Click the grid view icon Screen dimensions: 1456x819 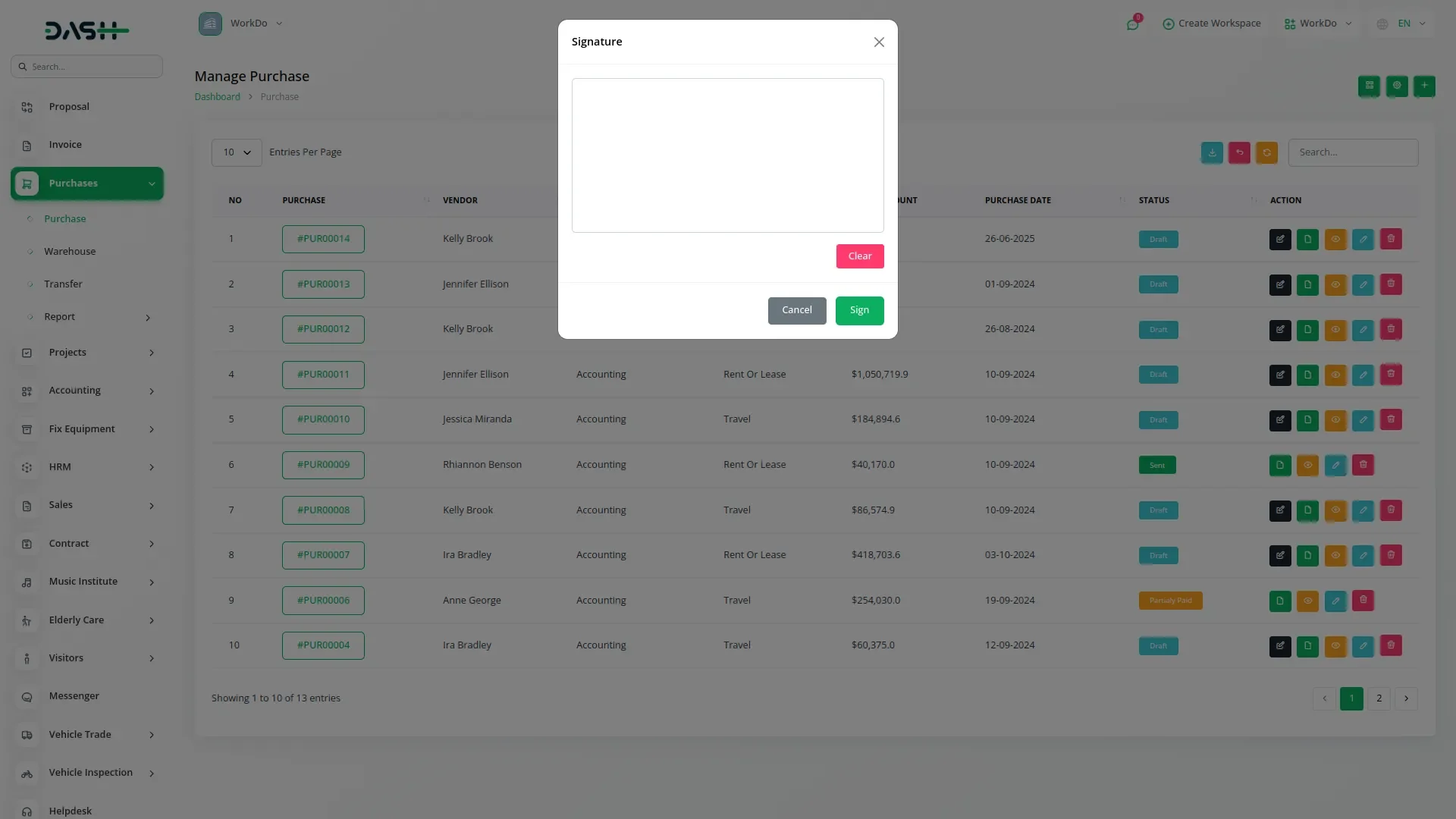[1369, 86]
